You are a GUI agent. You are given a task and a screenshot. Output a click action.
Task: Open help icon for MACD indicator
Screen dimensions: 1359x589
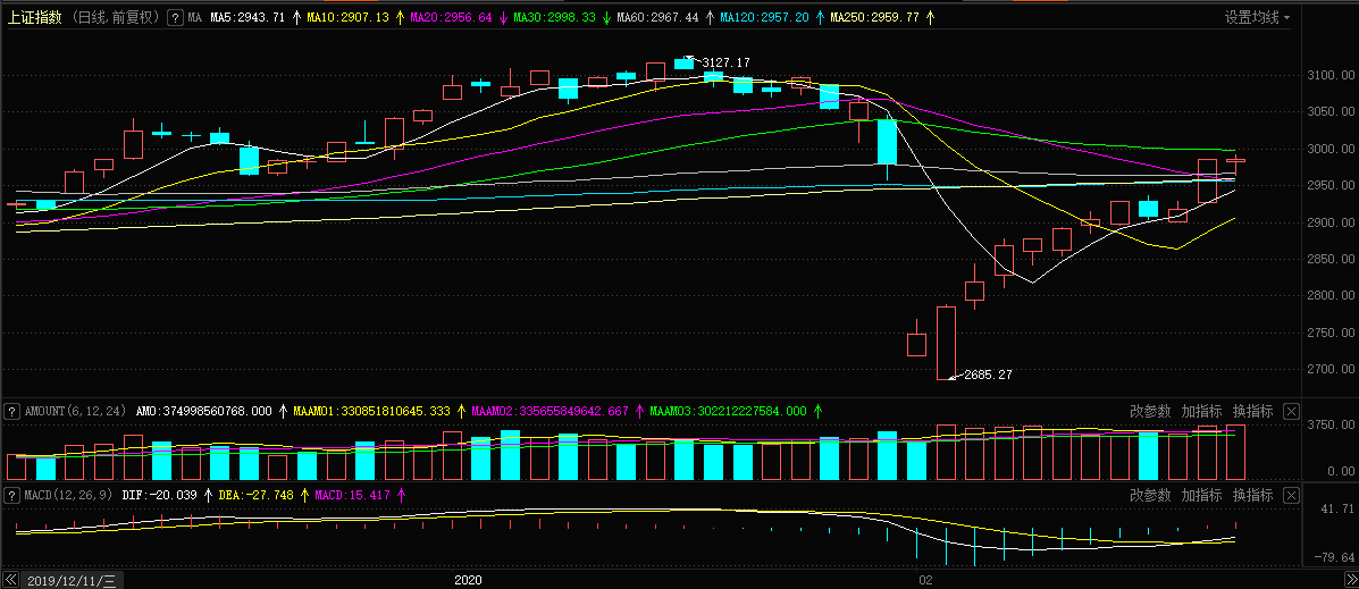[13, 495]
